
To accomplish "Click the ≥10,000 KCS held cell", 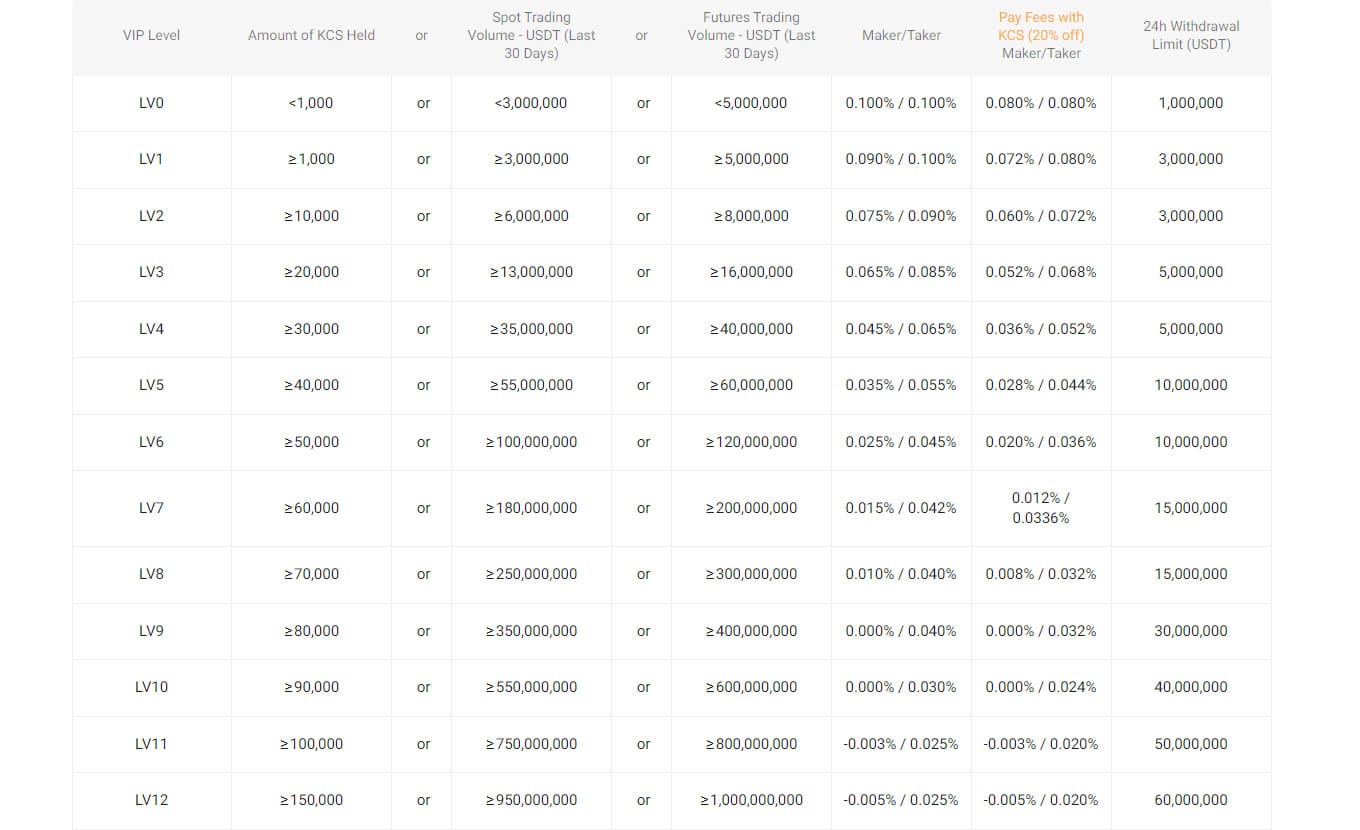I will 311,216.
